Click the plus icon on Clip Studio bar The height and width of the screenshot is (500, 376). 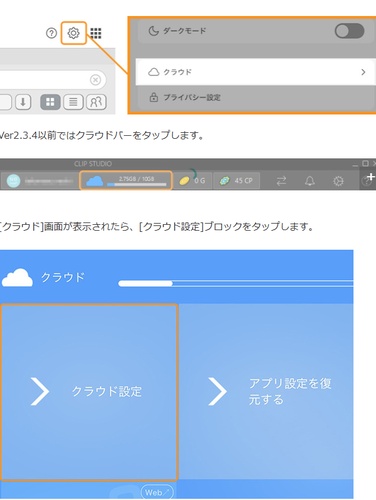coord(371,177)
